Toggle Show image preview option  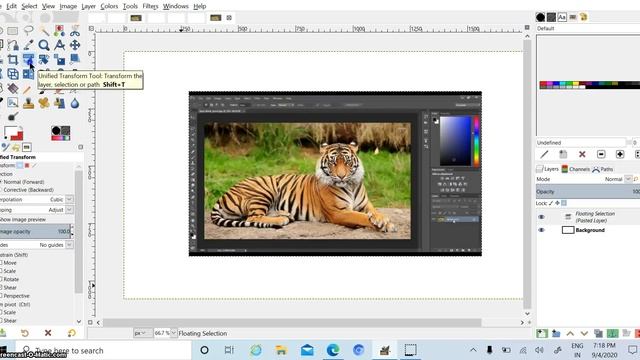(x=23, y=220)
